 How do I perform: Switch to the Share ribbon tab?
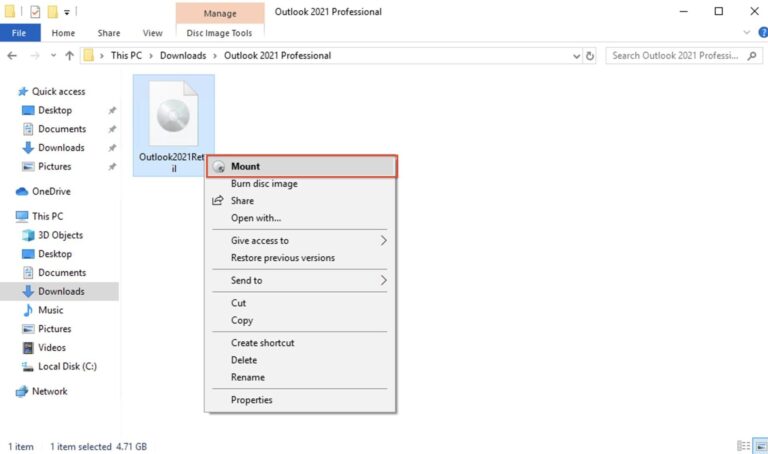pyautogui.click(x=109, y=33)
